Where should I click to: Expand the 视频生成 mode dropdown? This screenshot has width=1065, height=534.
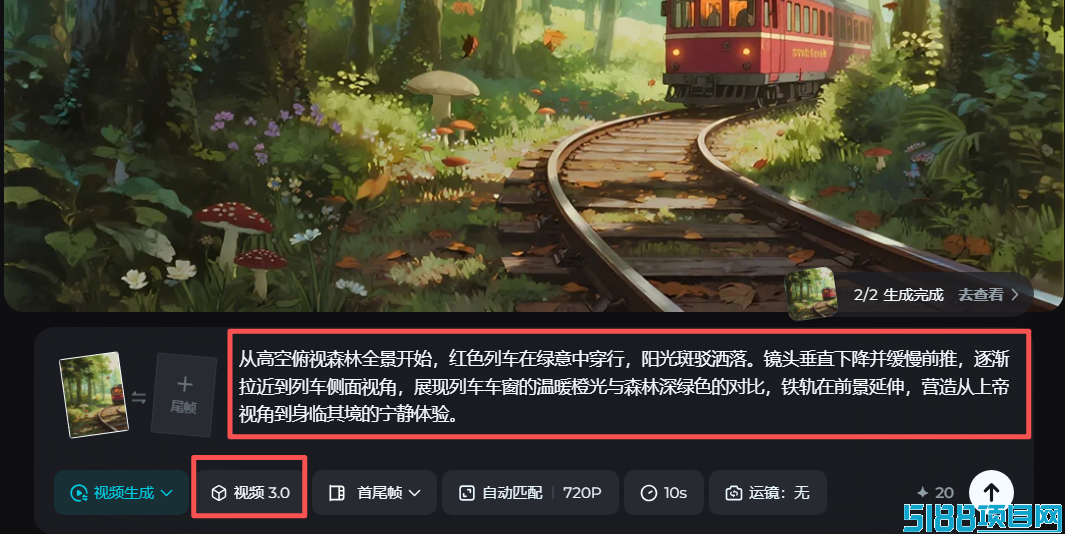coord(121,493)
